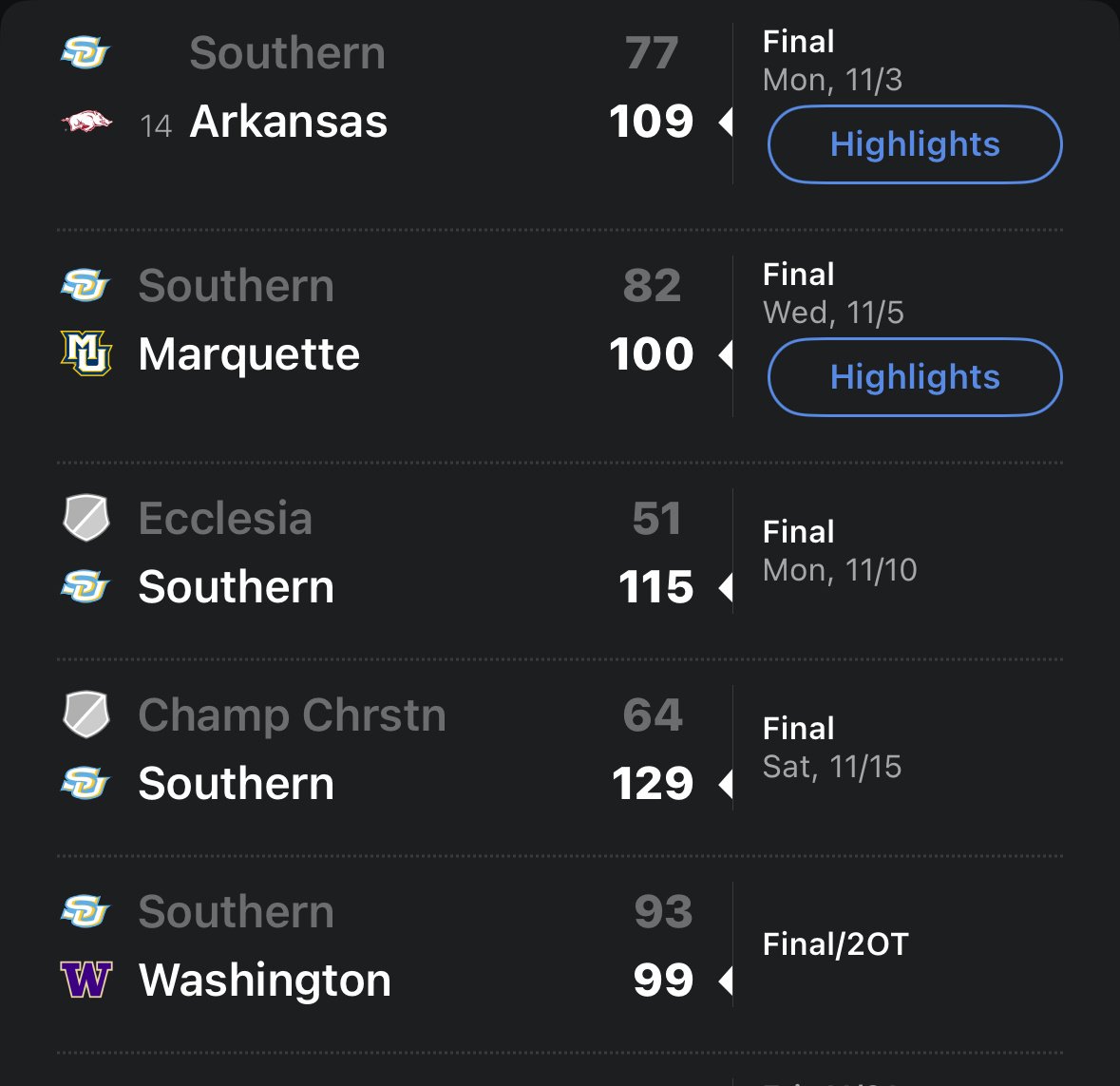Screen dimensions: 1120x1086
Task: Click the Washington Huskies logo
Action: [x=86, y=980]
